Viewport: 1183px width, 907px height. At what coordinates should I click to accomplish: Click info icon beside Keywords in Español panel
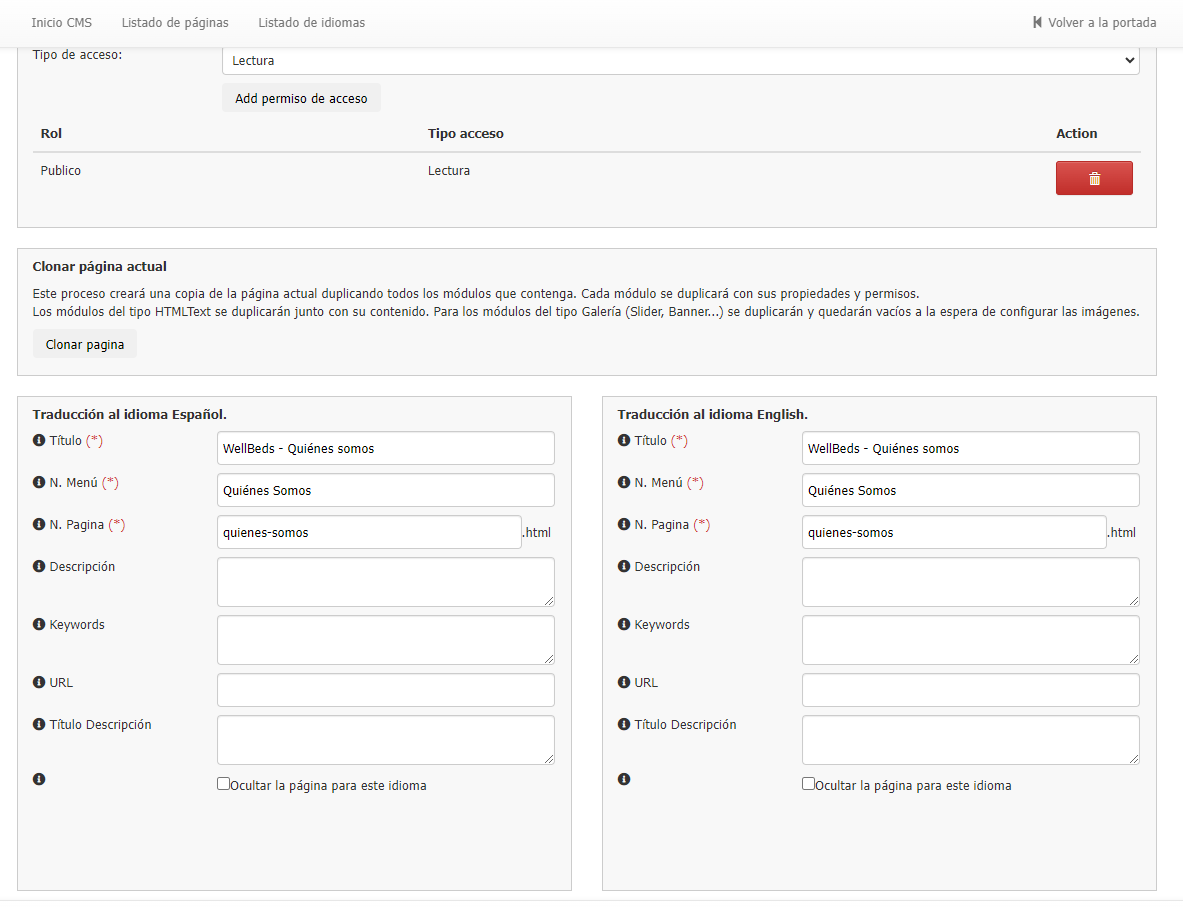tap(39, 624)
